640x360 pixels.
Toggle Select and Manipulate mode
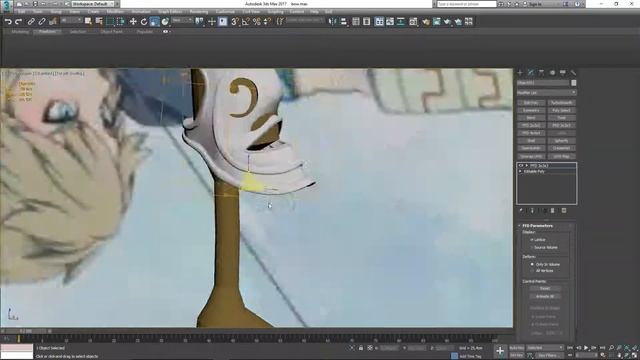click(211, 21)
